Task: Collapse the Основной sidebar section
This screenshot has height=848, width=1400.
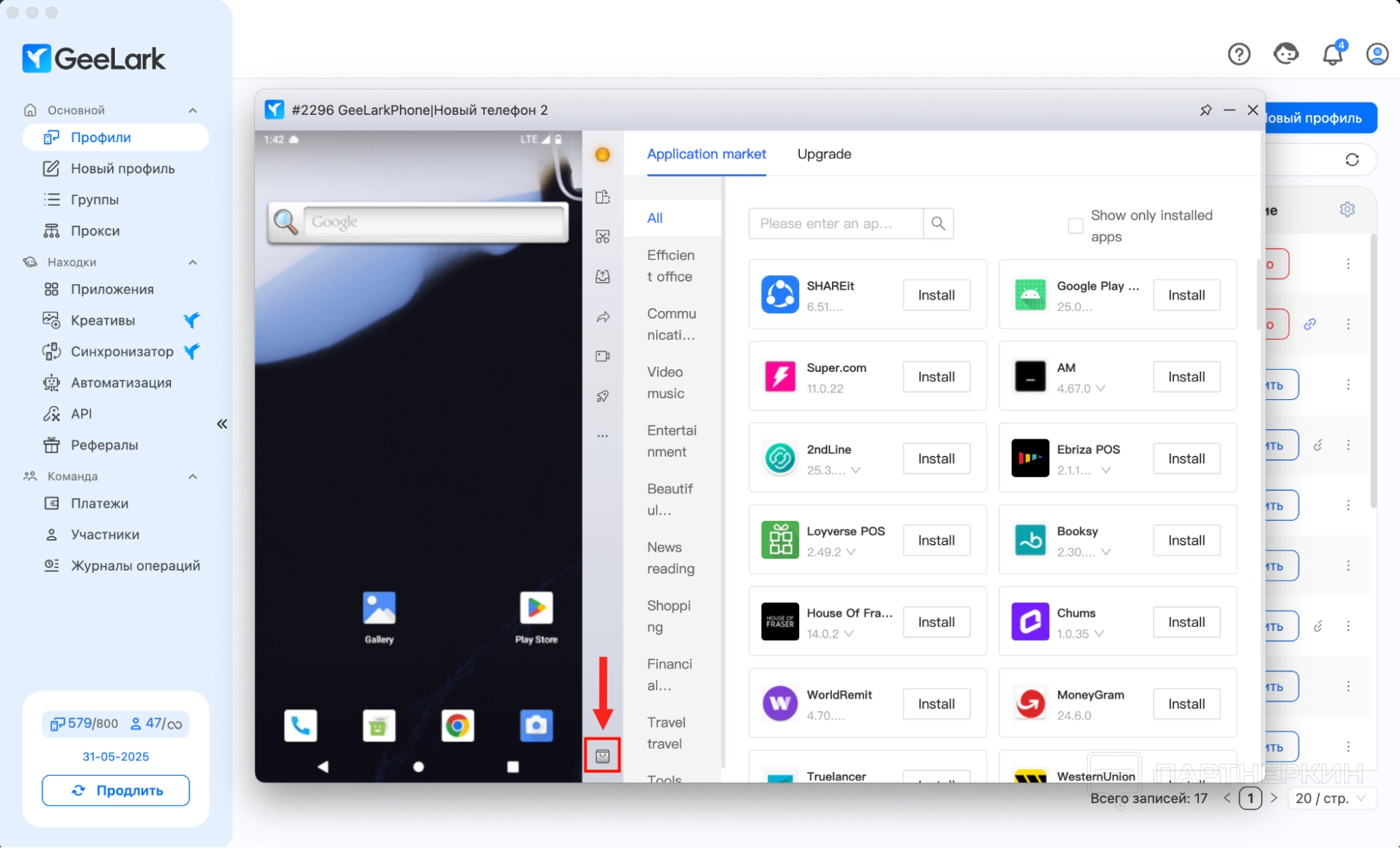Action: (193, 110)
